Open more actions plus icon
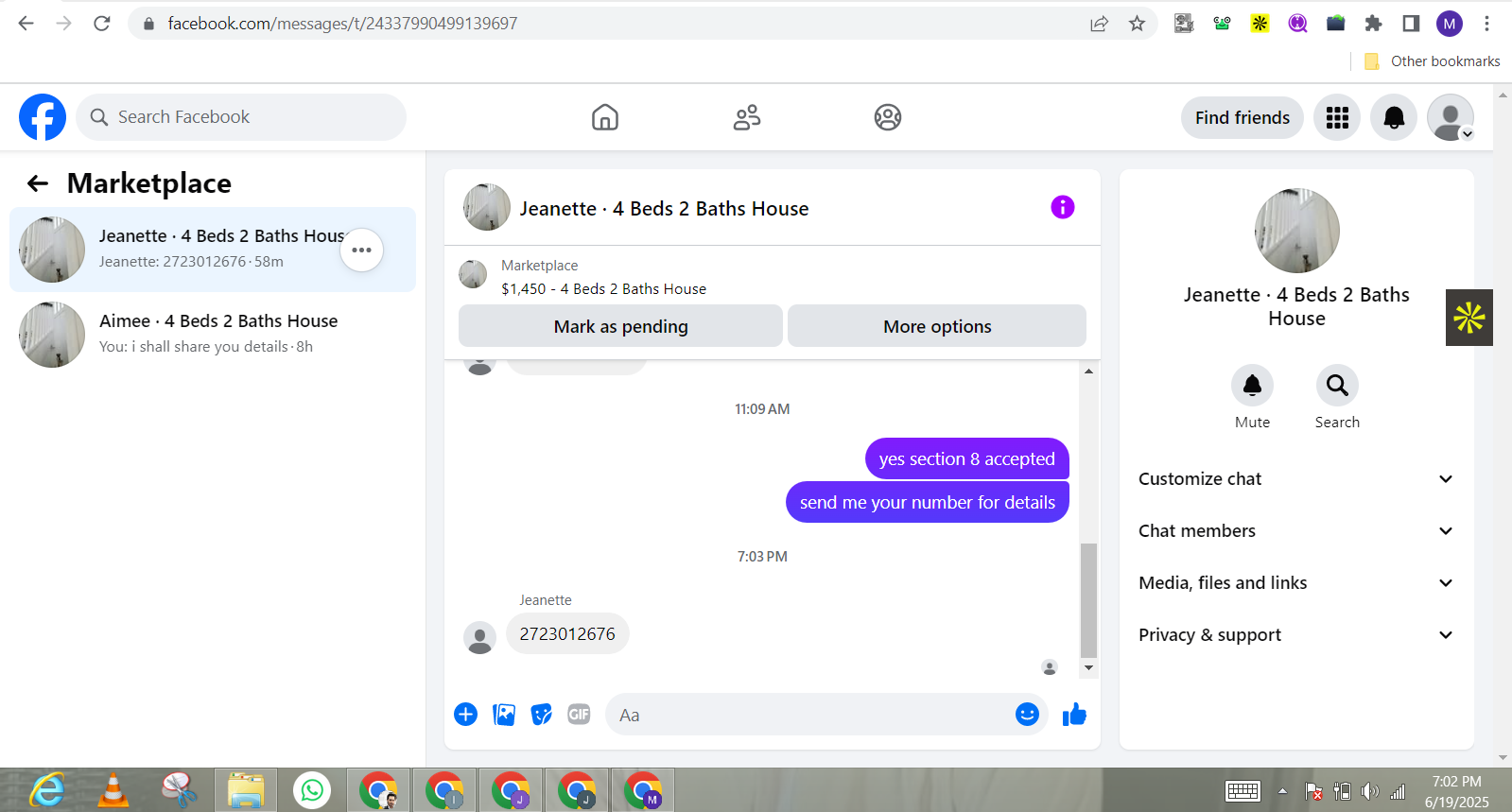 (465, 715)
